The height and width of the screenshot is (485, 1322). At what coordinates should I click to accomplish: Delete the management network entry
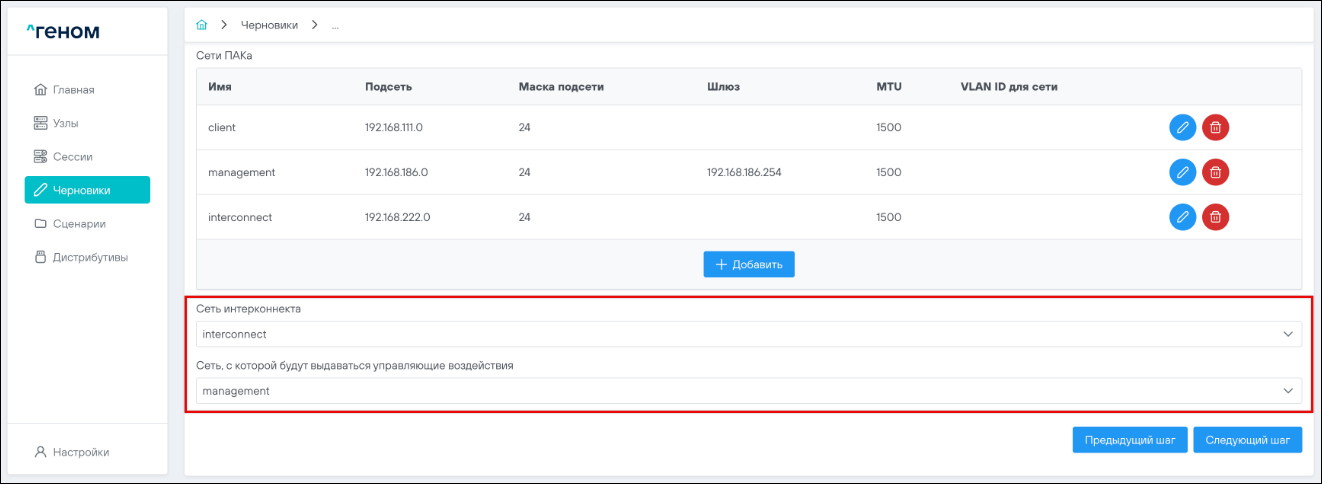(1215, 172)
